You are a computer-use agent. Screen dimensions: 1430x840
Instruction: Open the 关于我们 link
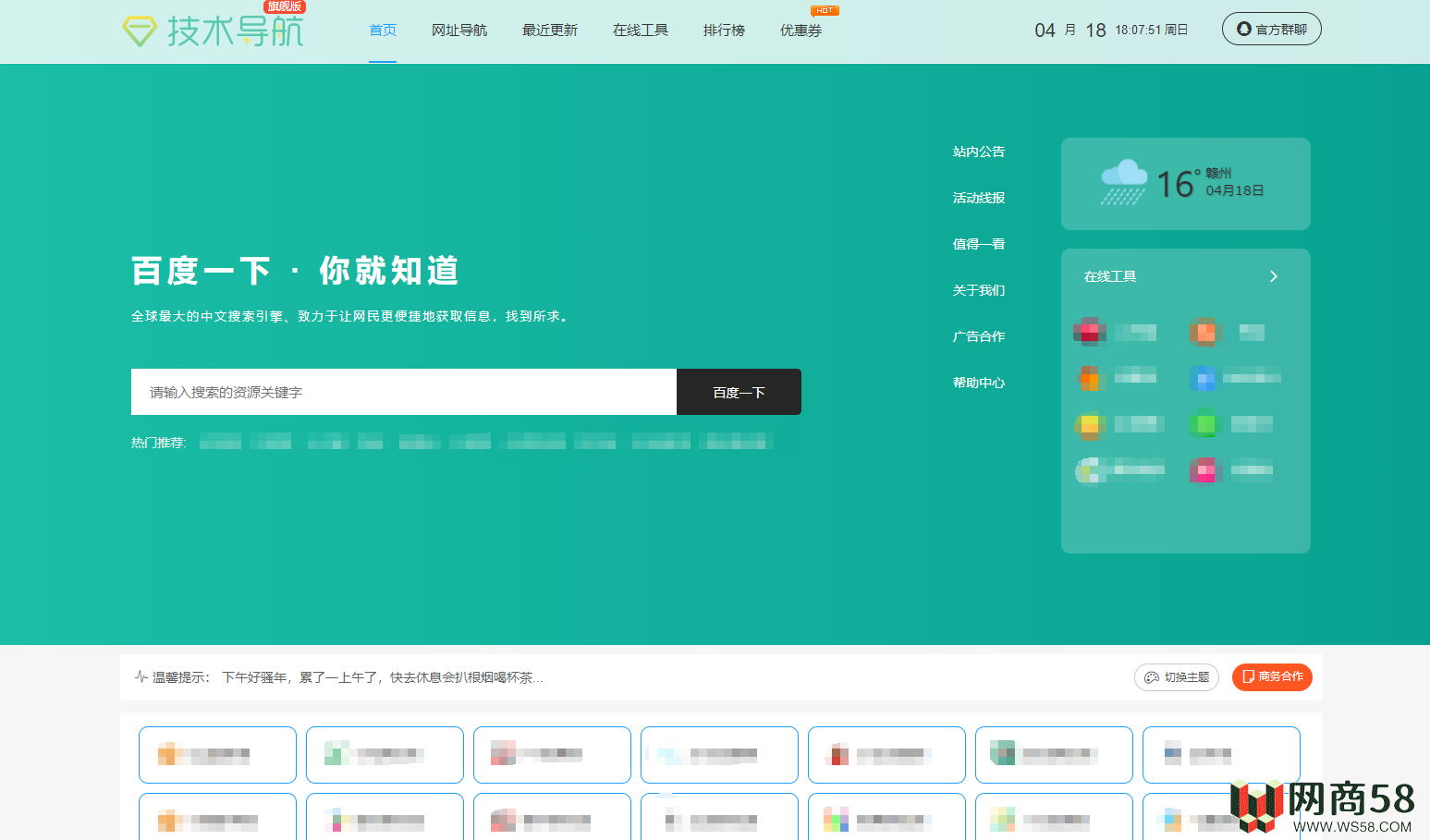click(x=979, y=290)
